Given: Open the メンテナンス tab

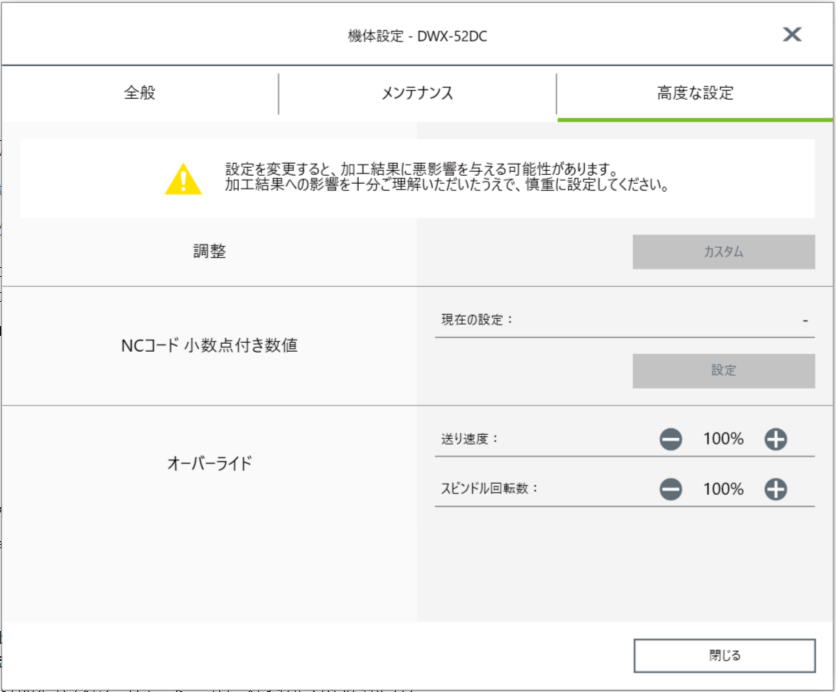Looking at the screenshot, I should pyautogui.click(x=417, y=93).
